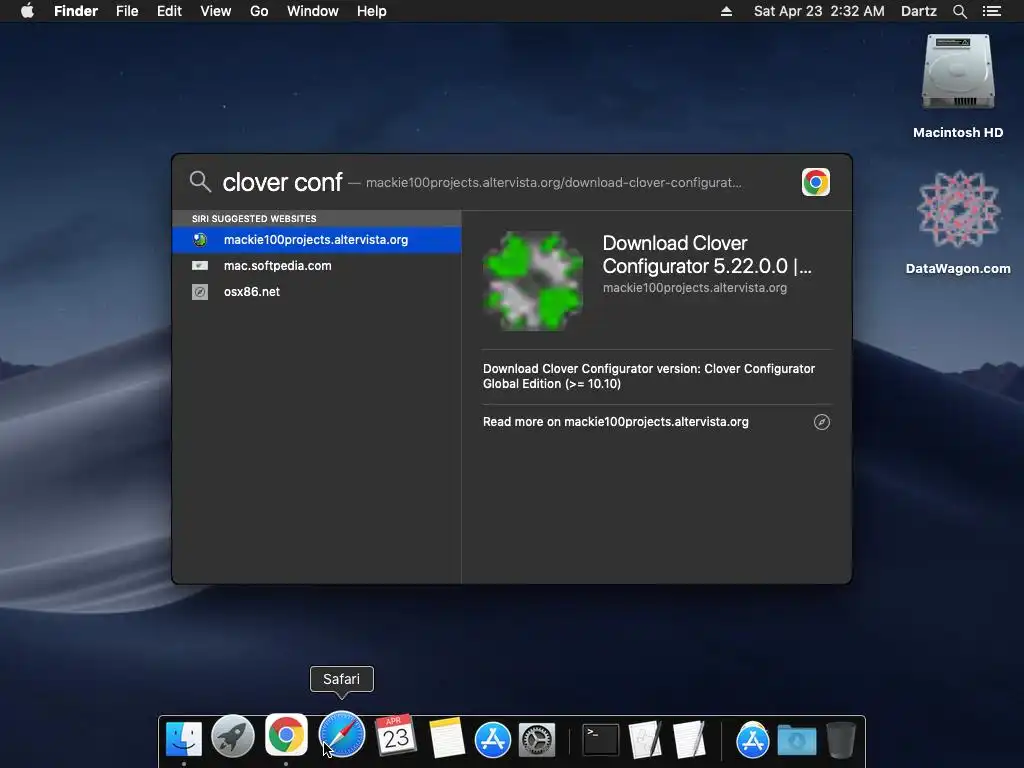
Task: Click the compass icon beside Read more
Action: click(822, 422)
